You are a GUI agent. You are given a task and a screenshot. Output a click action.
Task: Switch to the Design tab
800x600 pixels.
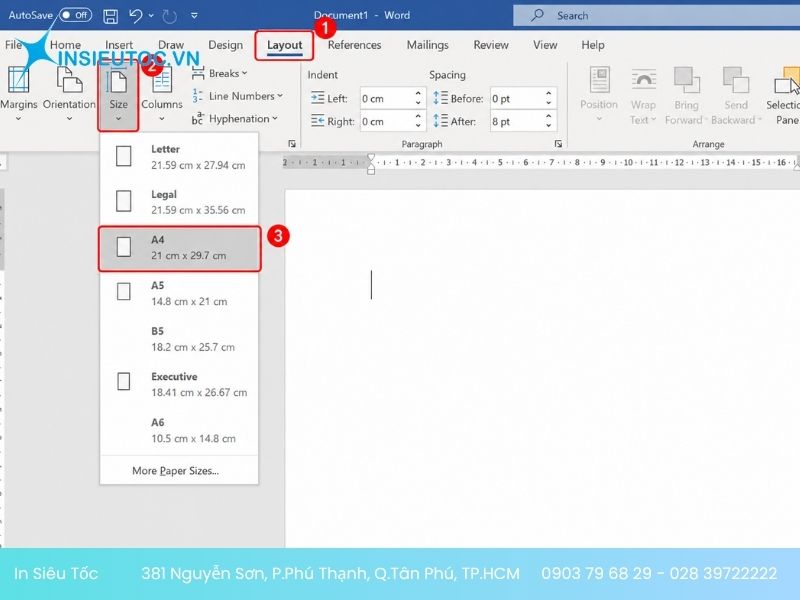[226, 45]
